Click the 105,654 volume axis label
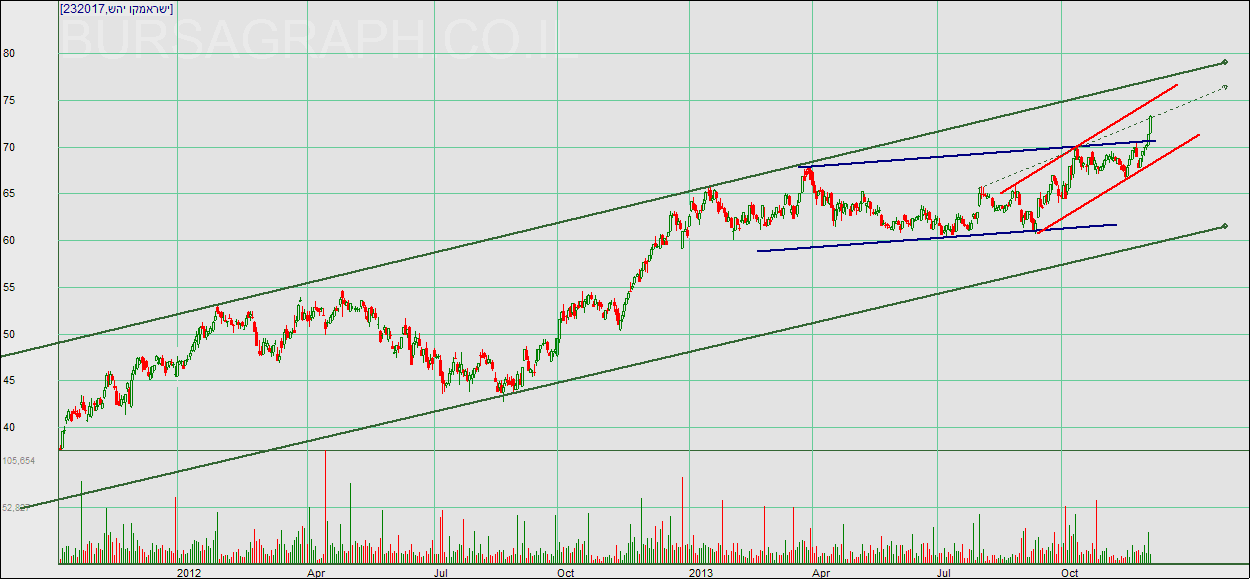Screen dimensions: 1250x579 [x=19, y=461]
